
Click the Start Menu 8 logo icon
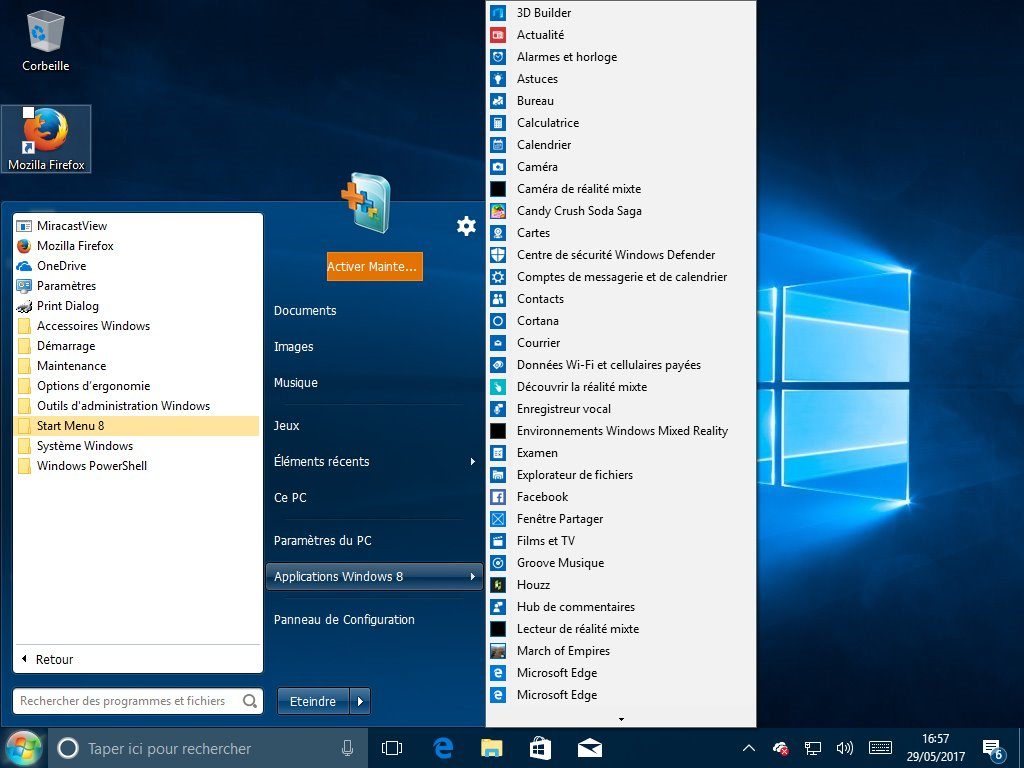(x=366, y=203)
